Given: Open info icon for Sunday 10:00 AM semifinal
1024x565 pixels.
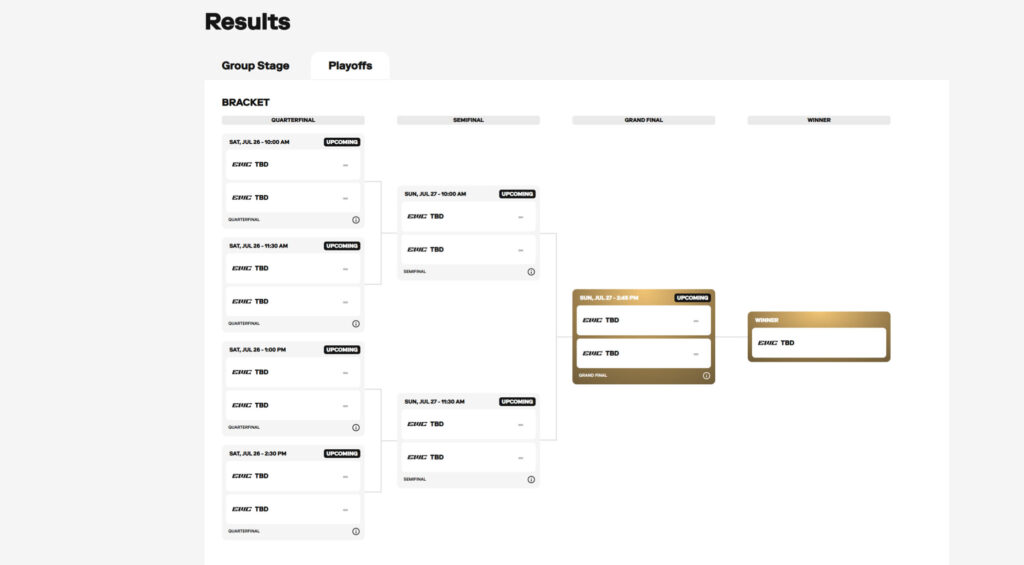Looking at the screenshot, I should 531,272.
